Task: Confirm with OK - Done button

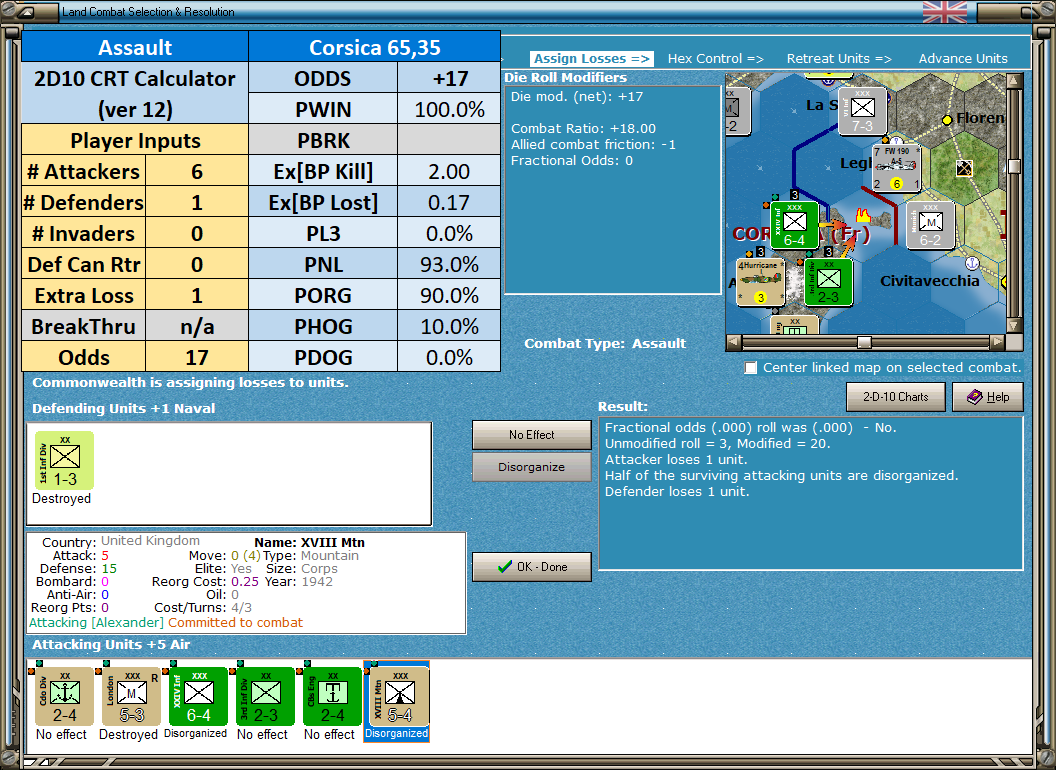Action: [x=531, y=567]
